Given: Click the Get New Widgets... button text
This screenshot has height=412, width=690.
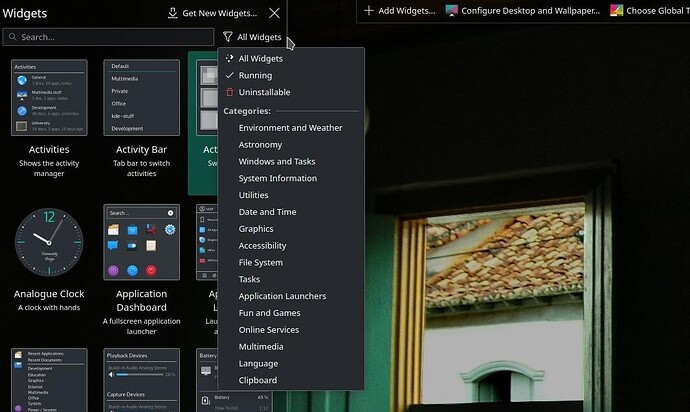Looking at the screenshot, I should pos(220,13).
